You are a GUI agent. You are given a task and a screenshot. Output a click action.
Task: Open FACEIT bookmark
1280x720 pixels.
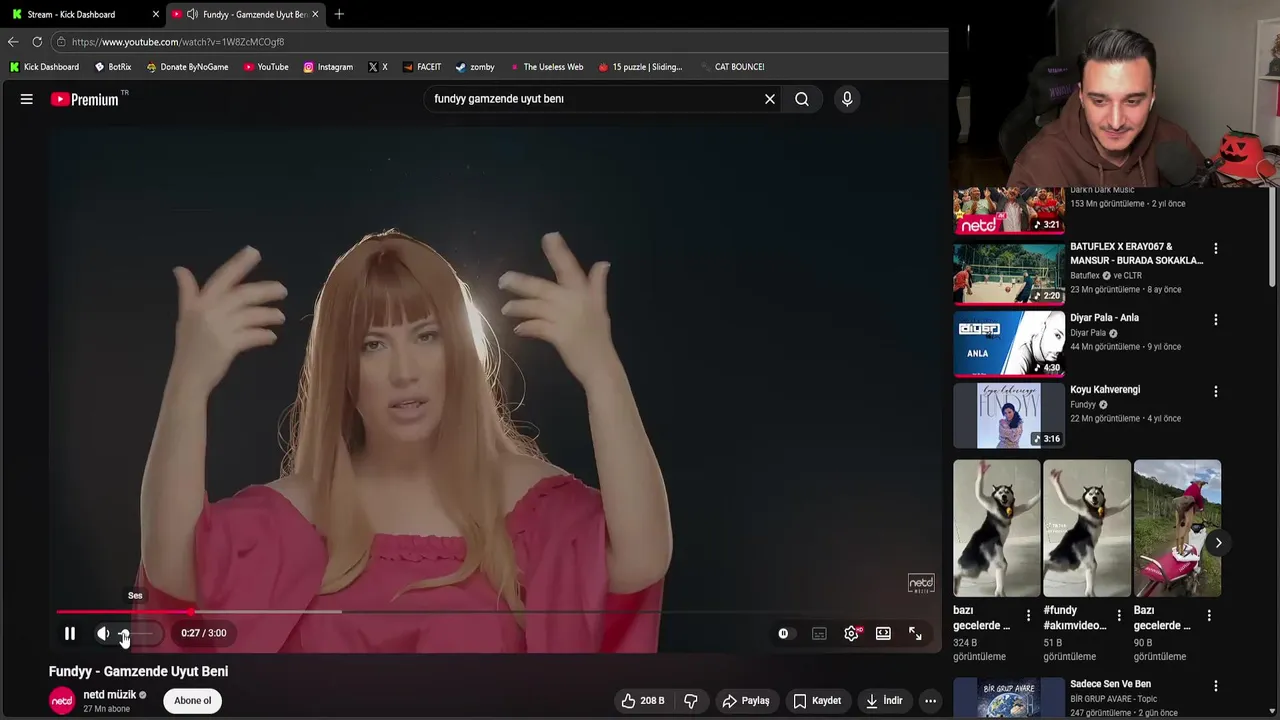[422, 67]
